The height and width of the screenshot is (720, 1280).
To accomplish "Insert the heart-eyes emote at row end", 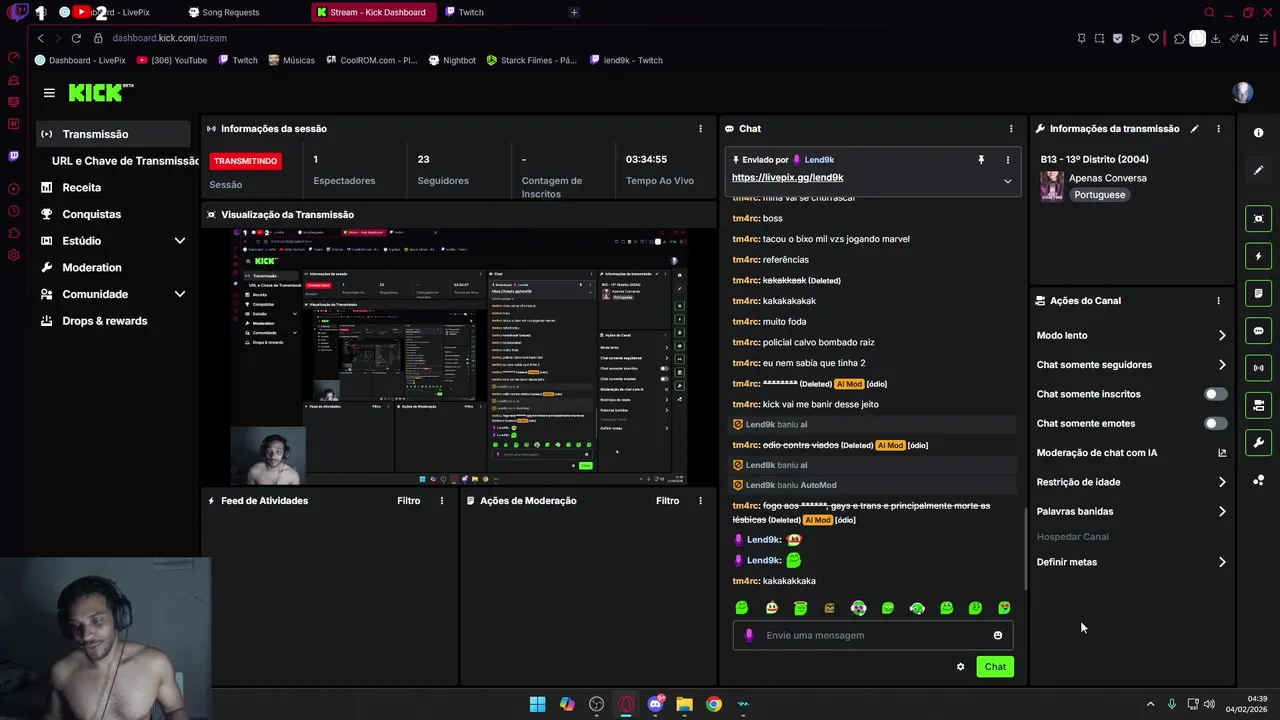I will tap(1004, 608).
